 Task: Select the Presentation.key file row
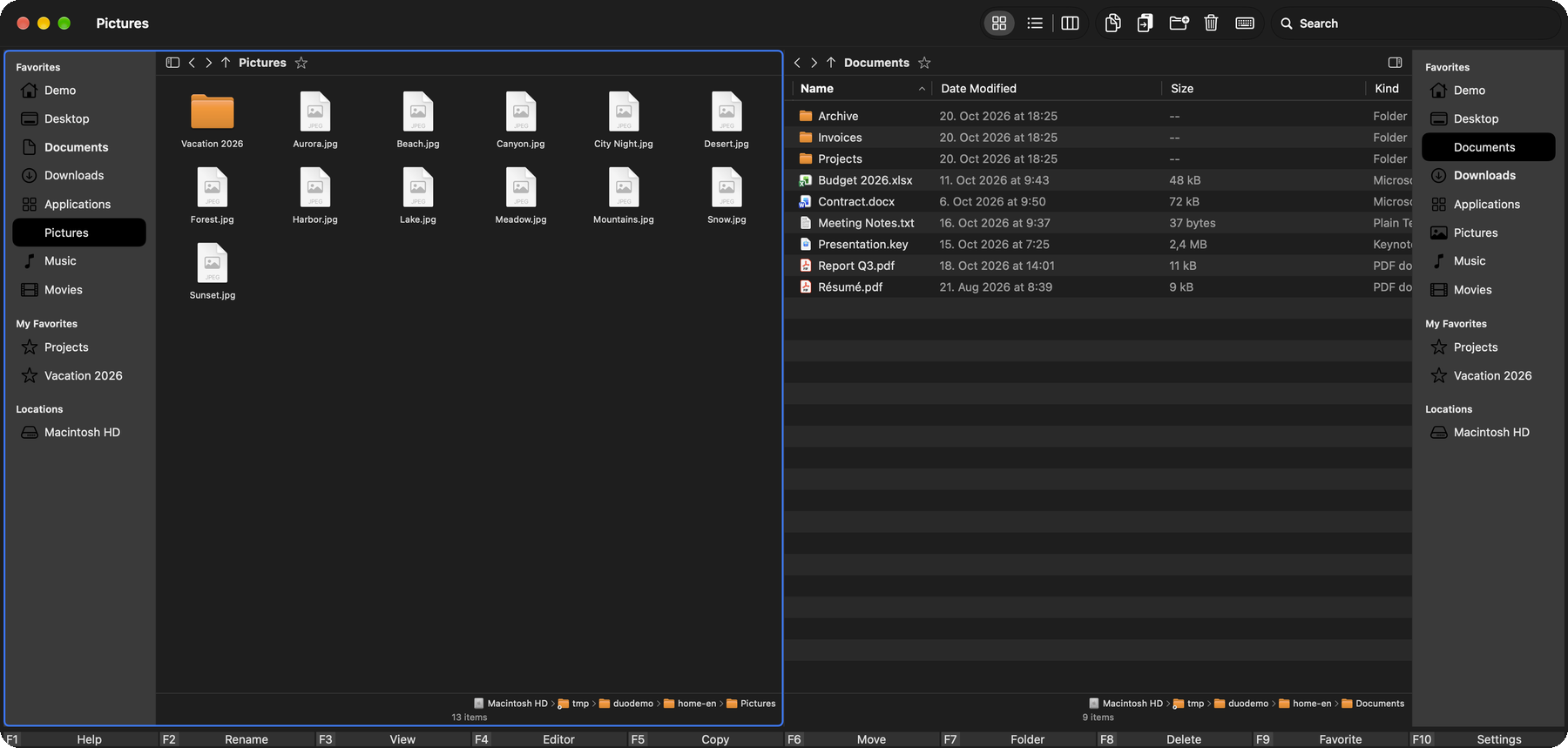[1098, 245]
